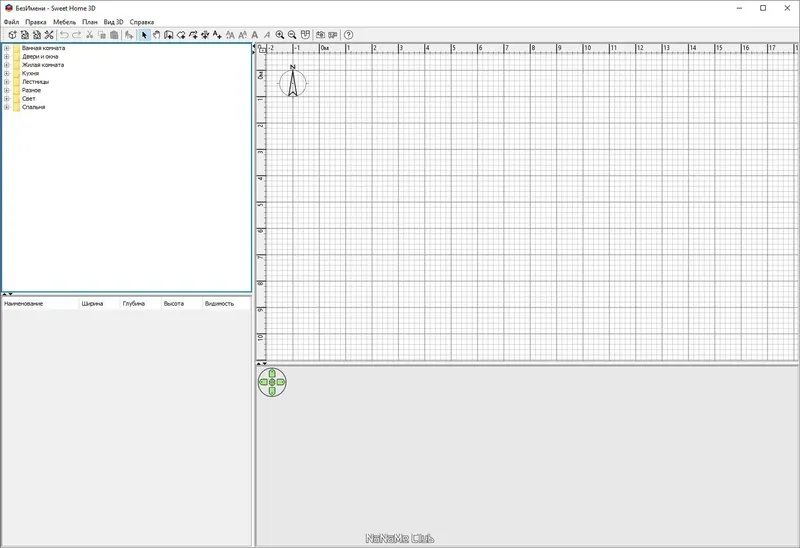Screen dimensions: 800x548
Task: Select the Двери и окна folder label
Action: 40,57
